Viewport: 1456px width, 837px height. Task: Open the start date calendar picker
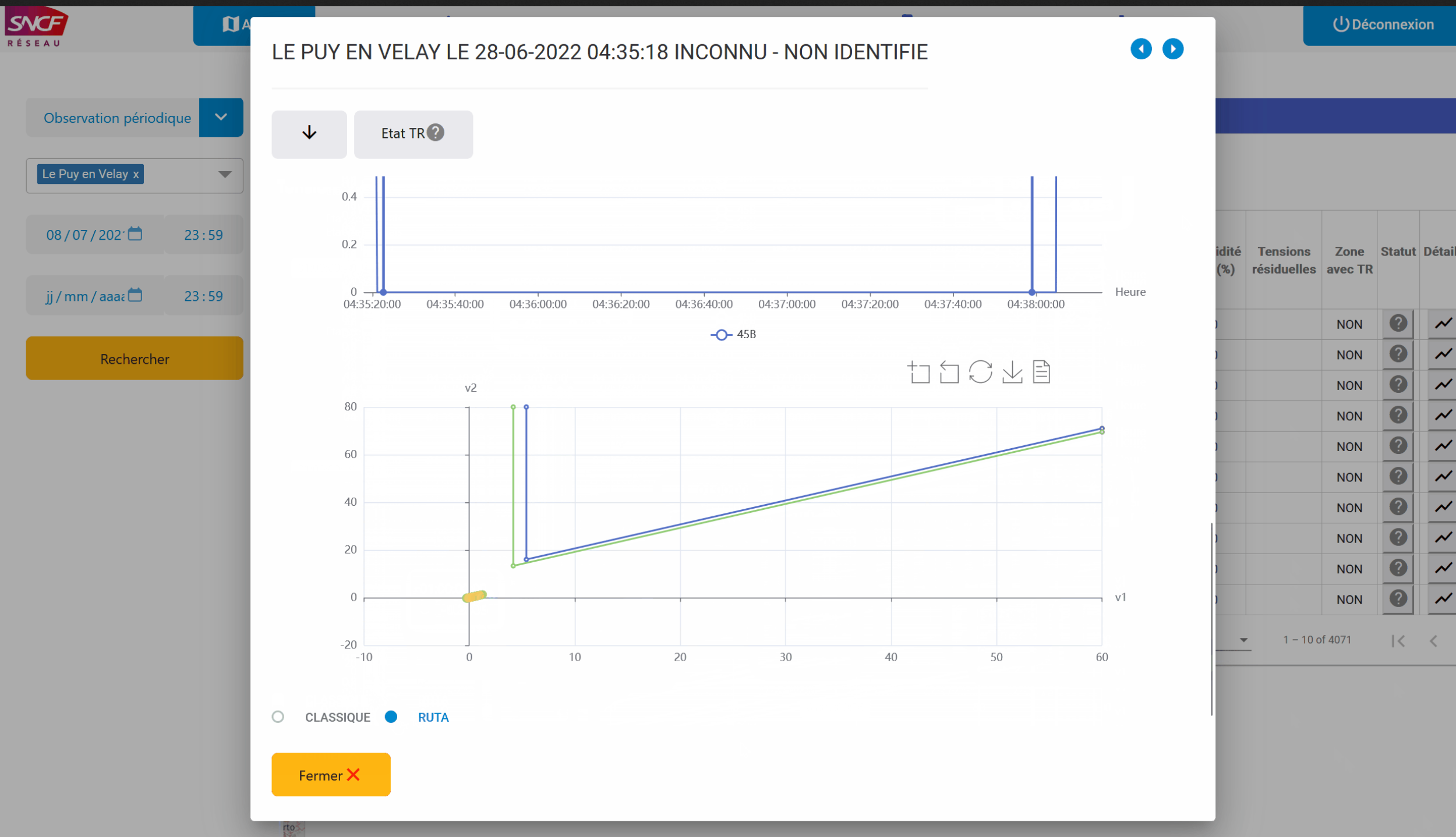135,234
